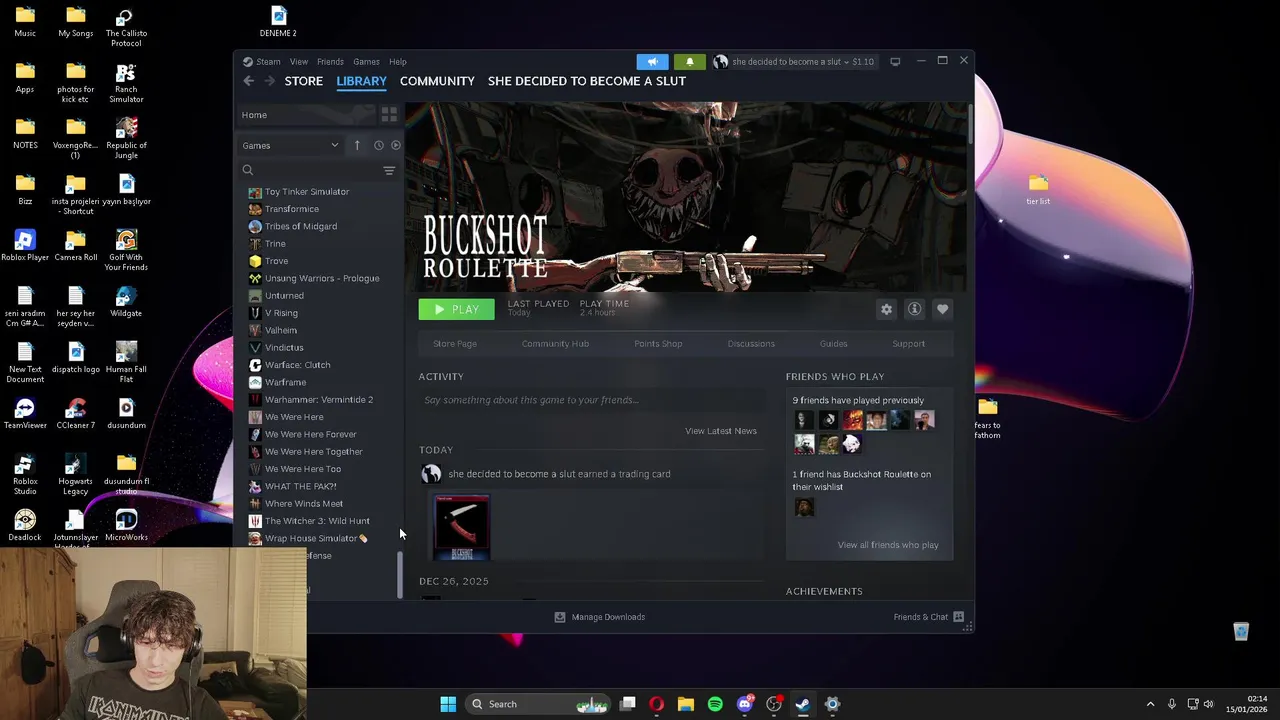
Task: Go forward with the Steam forward arrow
Action: click(x=268, y=81)
